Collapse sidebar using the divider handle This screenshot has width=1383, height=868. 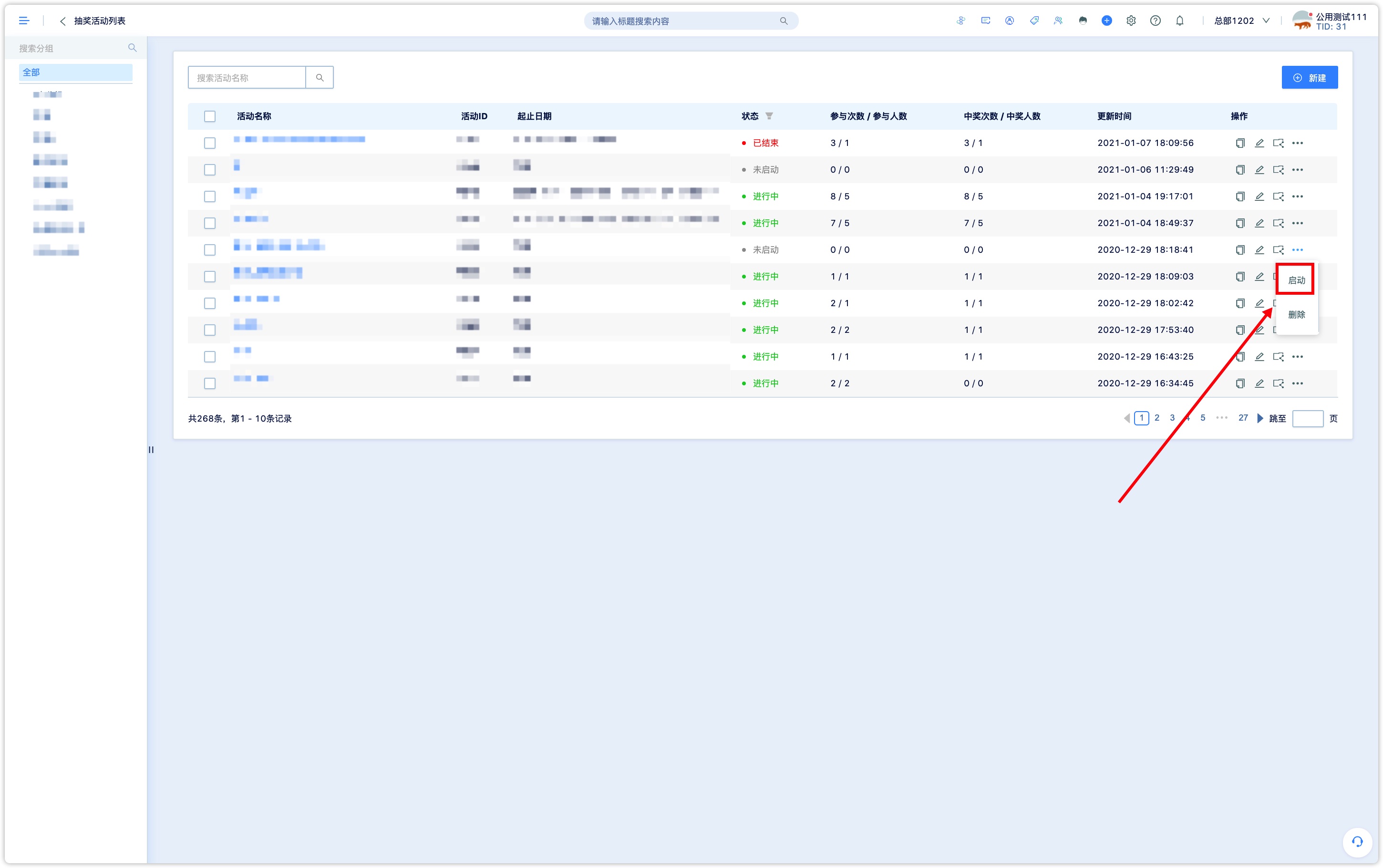click(x=151, y=449)
